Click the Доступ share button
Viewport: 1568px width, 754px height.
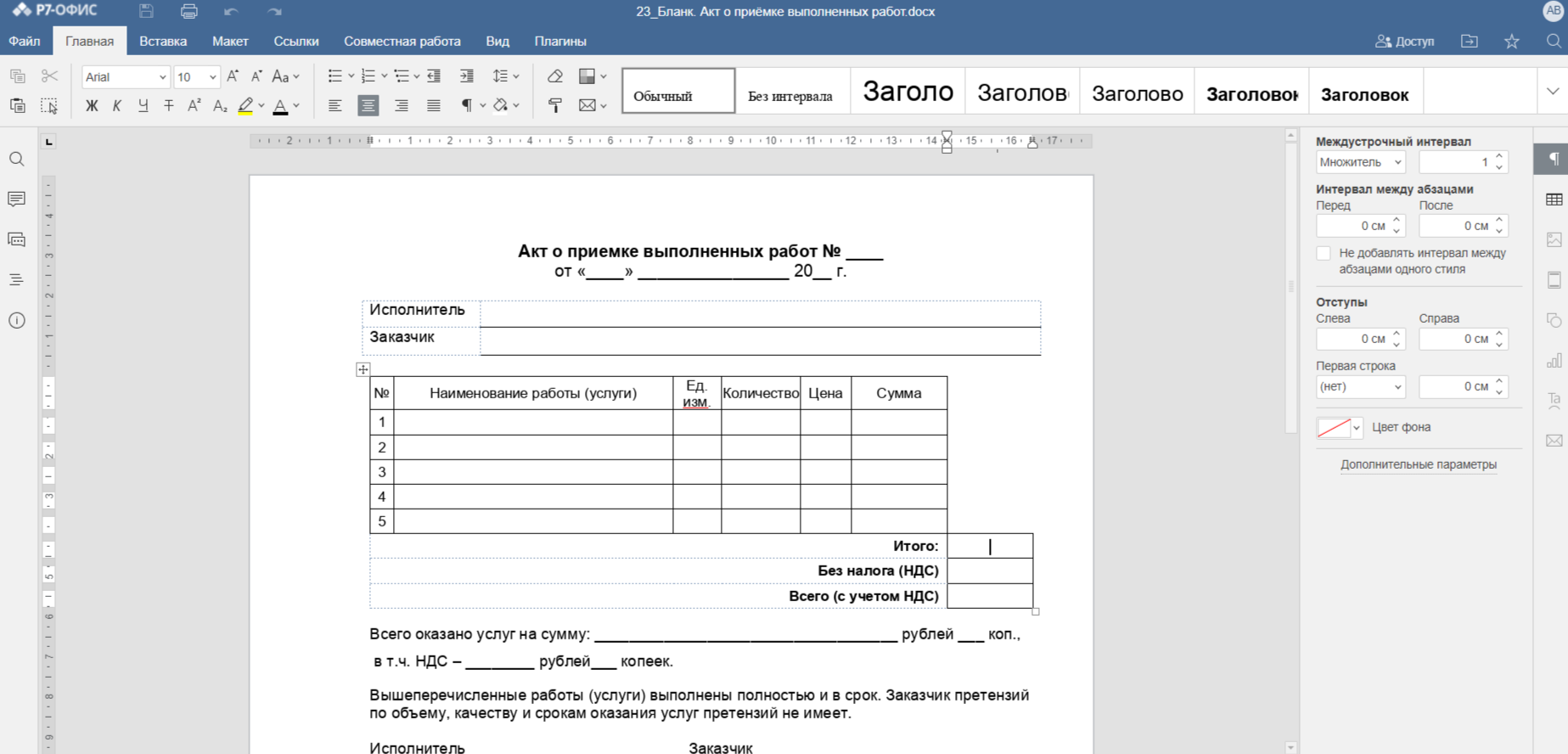coord(1405,41)
